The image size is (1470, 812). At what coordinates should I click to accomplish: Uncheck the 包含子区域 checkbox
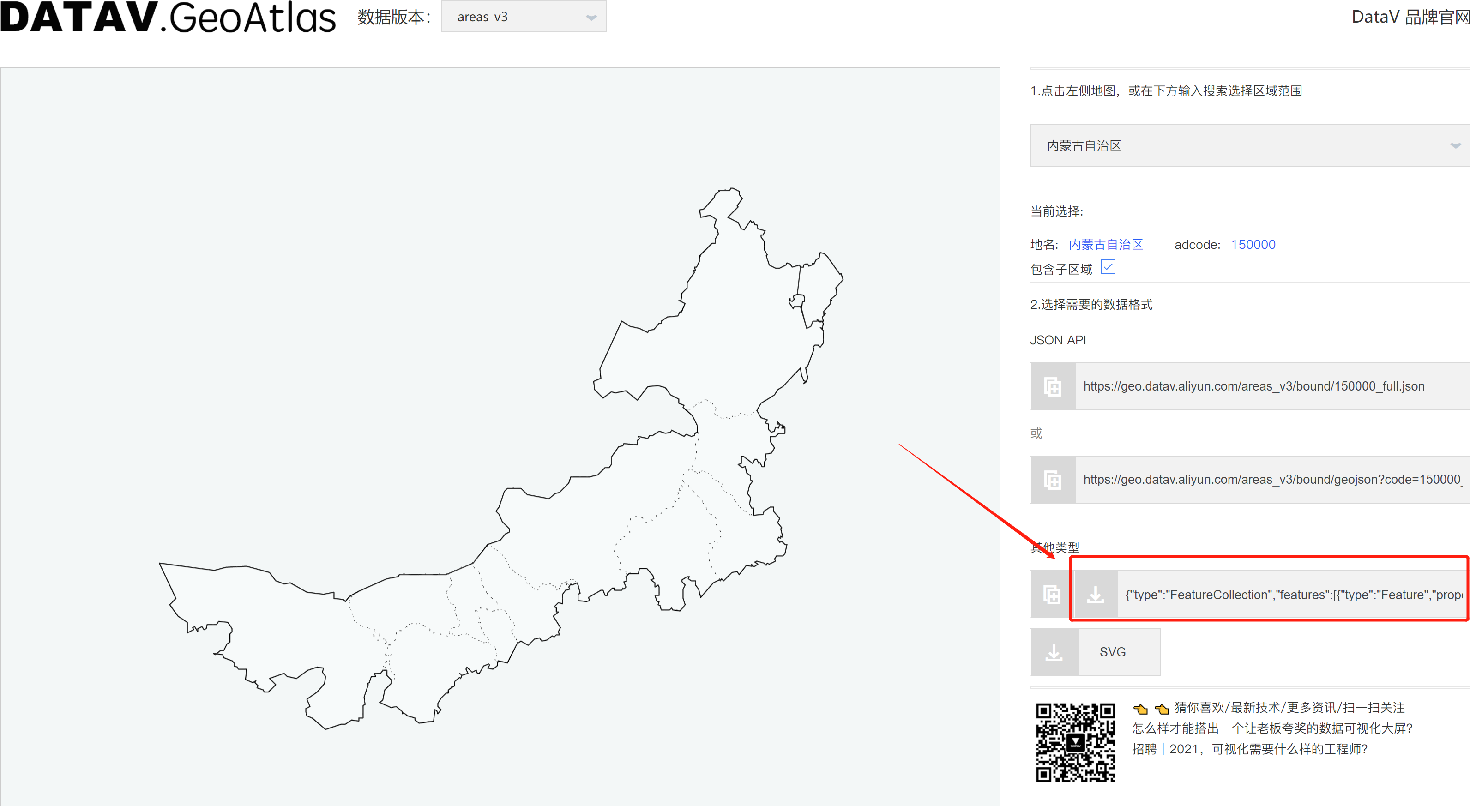(1108, 266)
